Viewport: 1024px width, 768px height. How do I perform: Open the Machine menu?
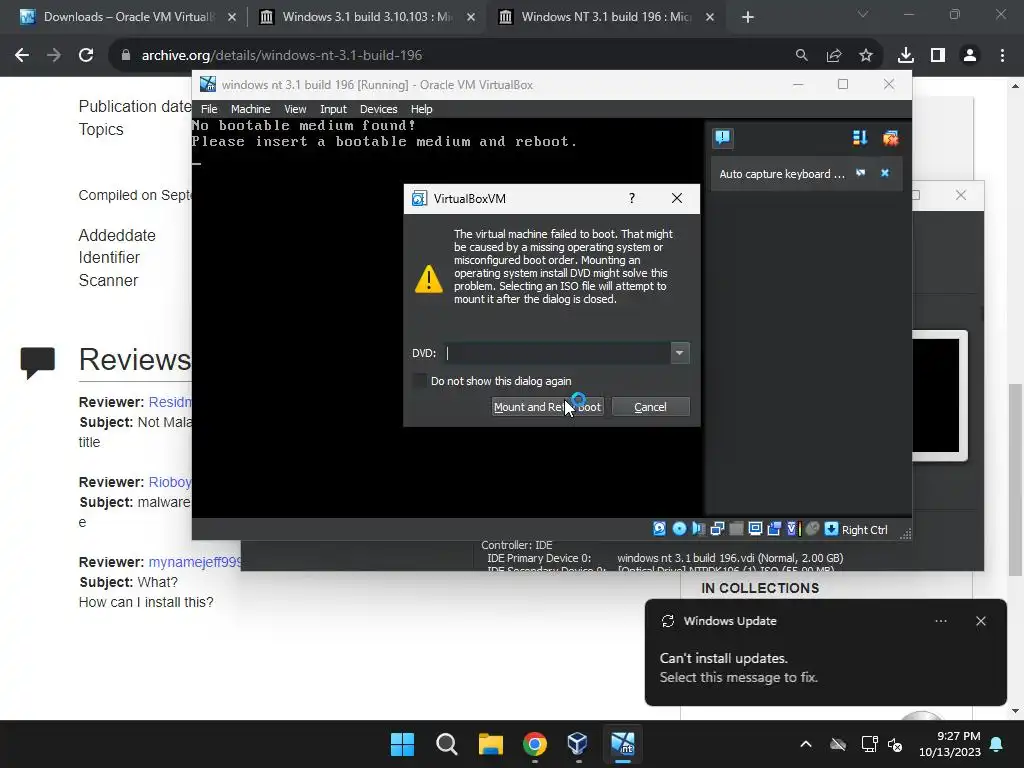coord(250,109)
